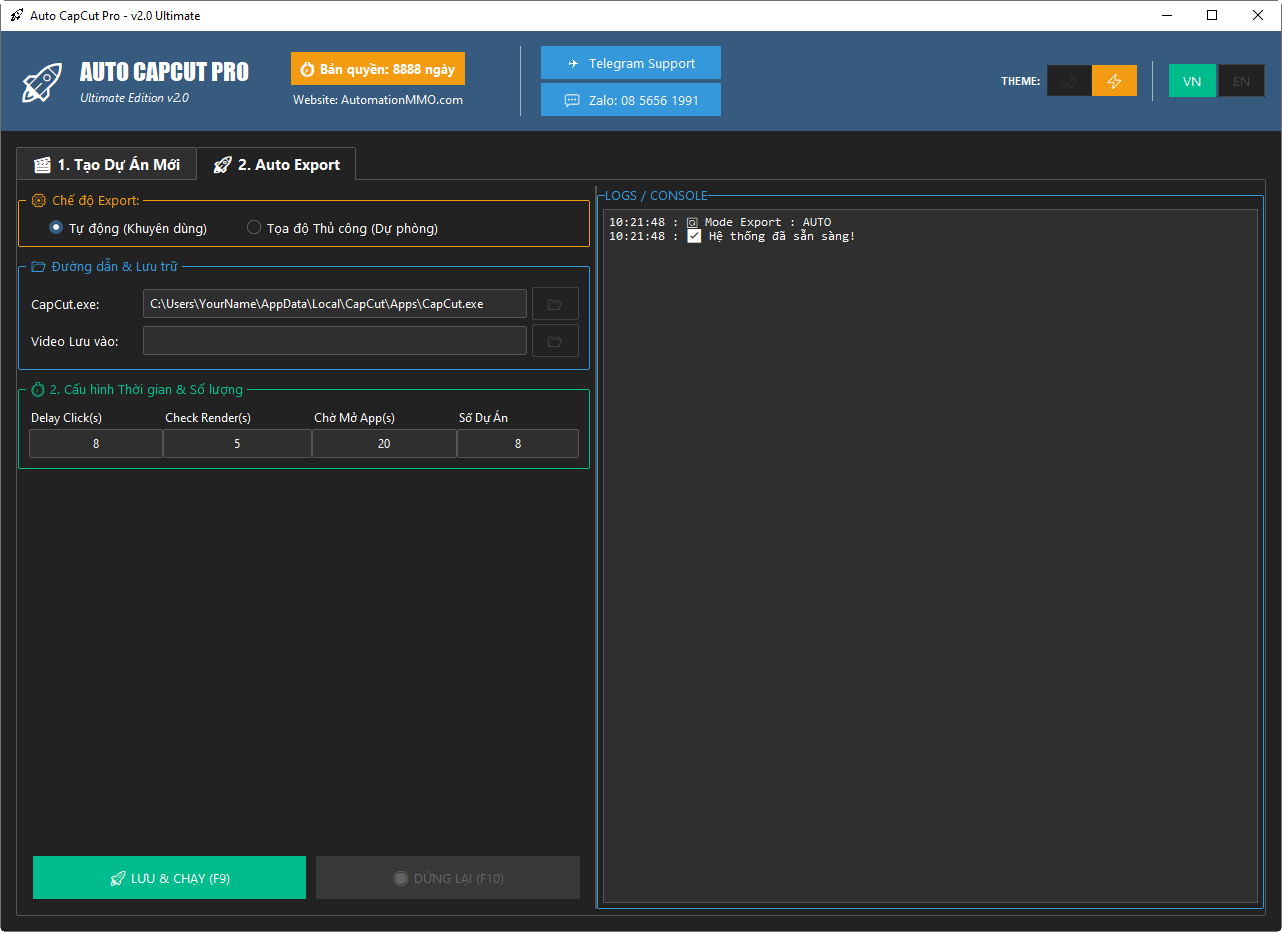
Task: Click the THEME: label
Action: coord(1021,81)
